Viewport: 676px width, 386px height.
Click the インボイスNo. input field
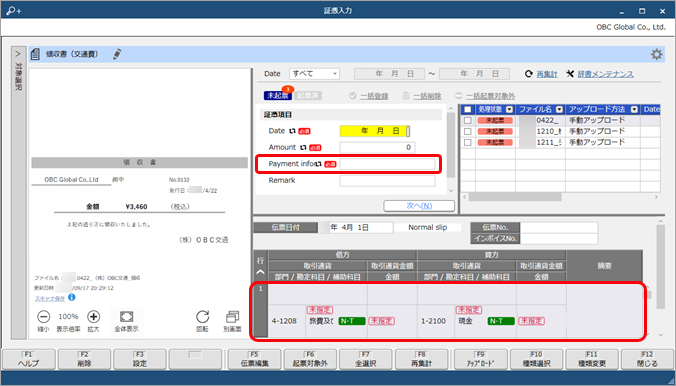click(x=559, y=239)
